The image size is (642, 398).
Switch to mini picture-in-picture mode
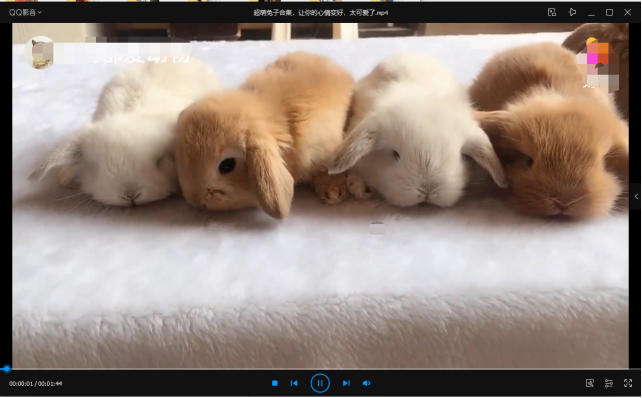coord(552,12)
